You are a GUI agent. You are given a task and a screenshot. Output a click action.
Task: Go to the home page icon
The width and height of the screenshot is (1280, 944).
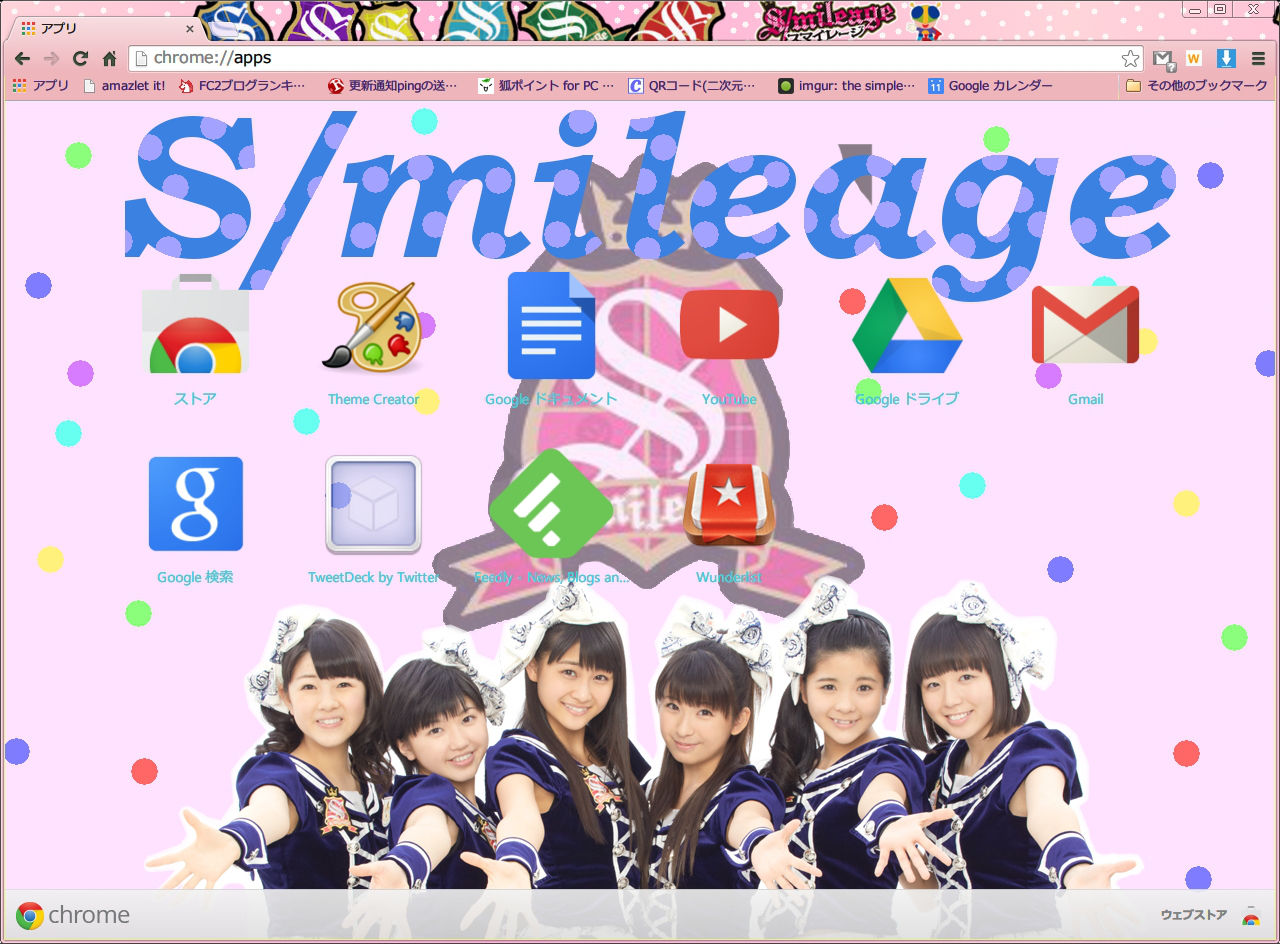point(110,58)
